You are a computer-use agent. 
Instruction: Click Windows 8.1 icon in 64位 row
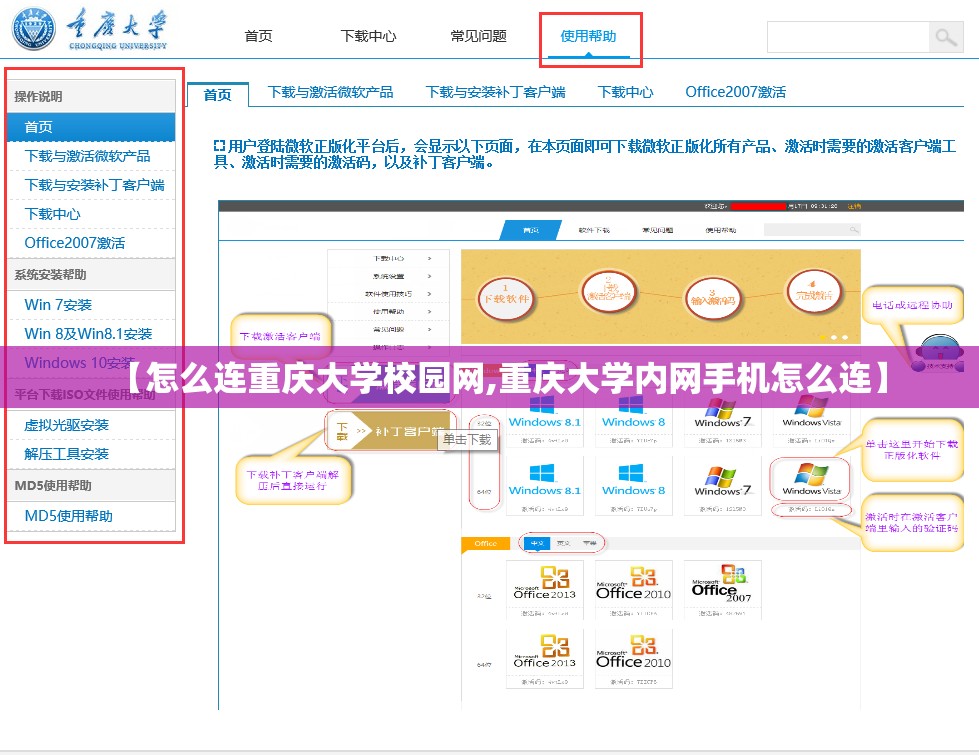[544, 480]
